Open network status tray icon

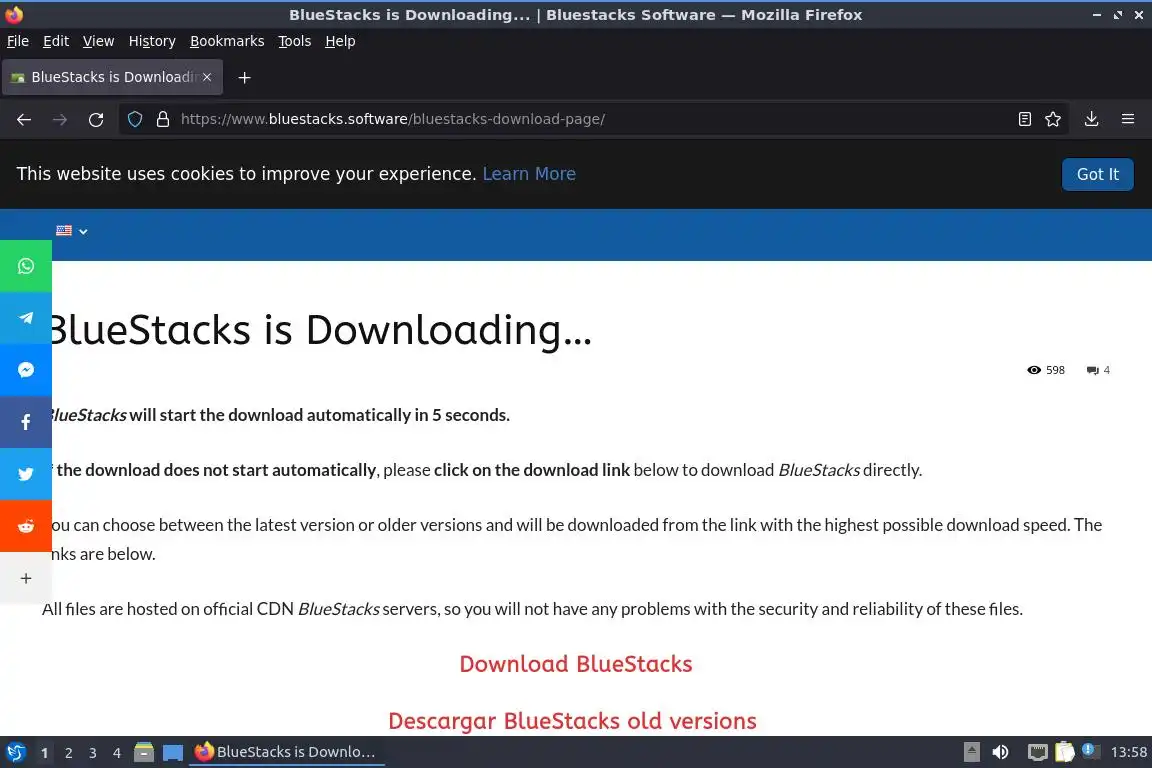coord(1037,752)
